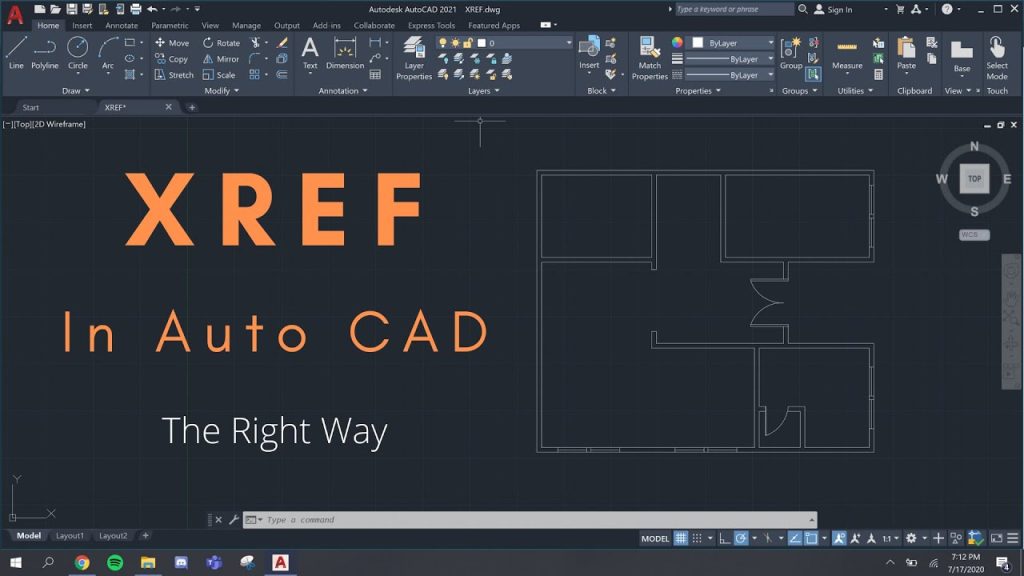The width and height of the screenshot is (1024, 576).
Task: Toggle ortho mode in status bar
Action: (724, 538)
